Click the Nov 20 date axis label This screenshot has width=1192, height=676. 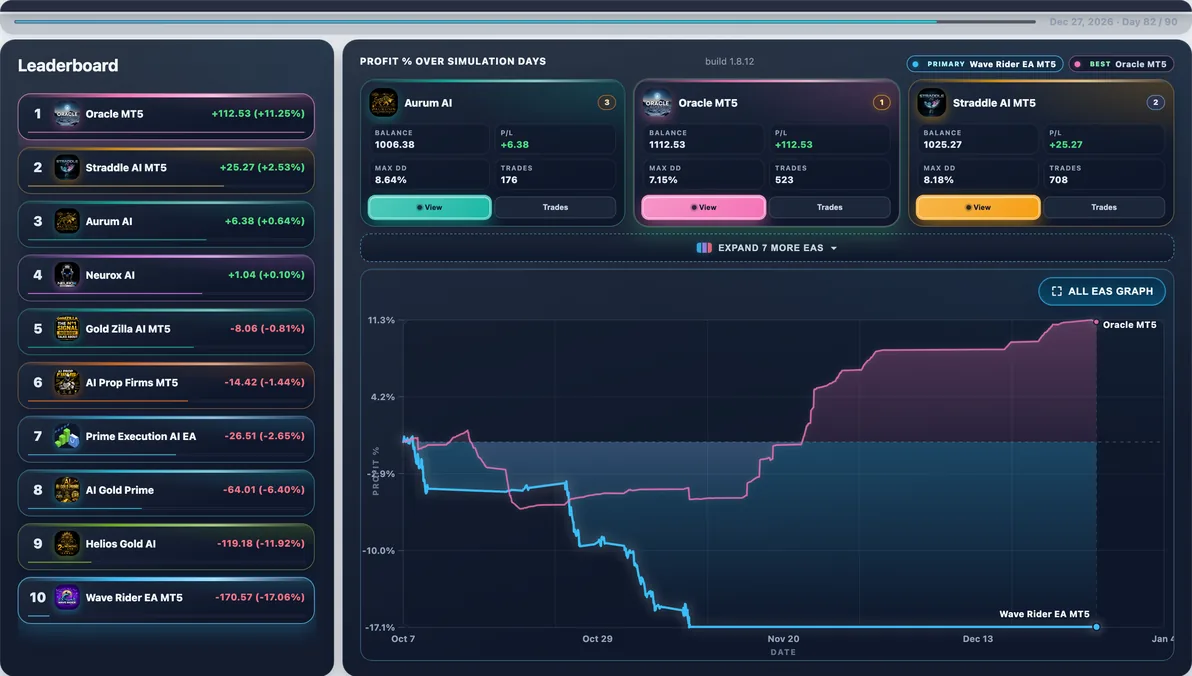783,639
